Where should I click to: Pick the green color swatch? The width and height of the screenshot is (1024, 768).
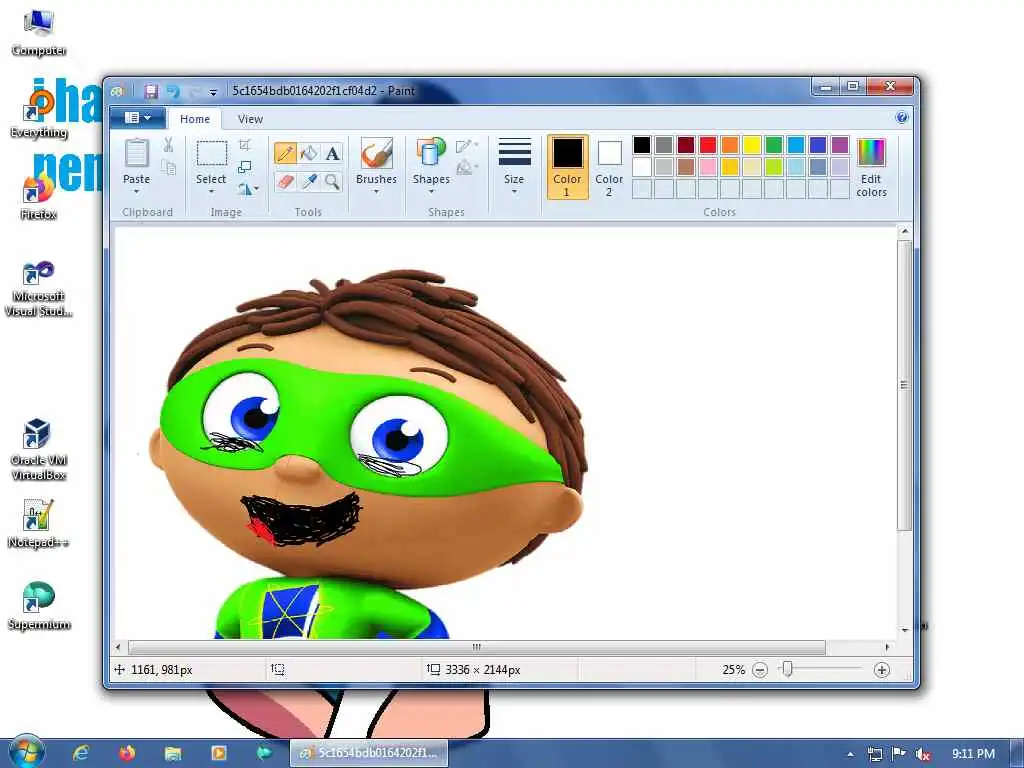click(x=774, y=145)
